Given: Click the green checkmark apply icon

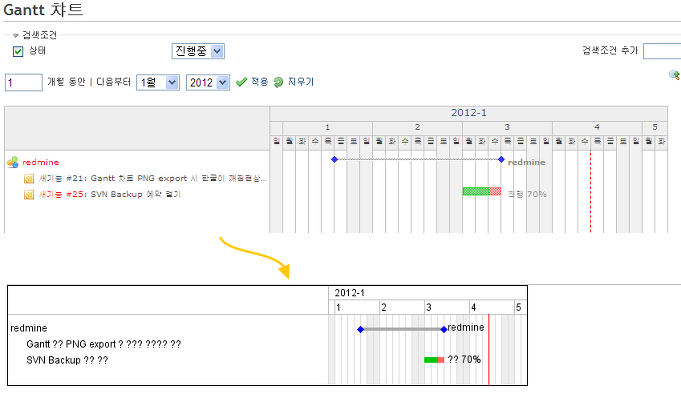Looking at the screenshot, I should tap(241, 82).
